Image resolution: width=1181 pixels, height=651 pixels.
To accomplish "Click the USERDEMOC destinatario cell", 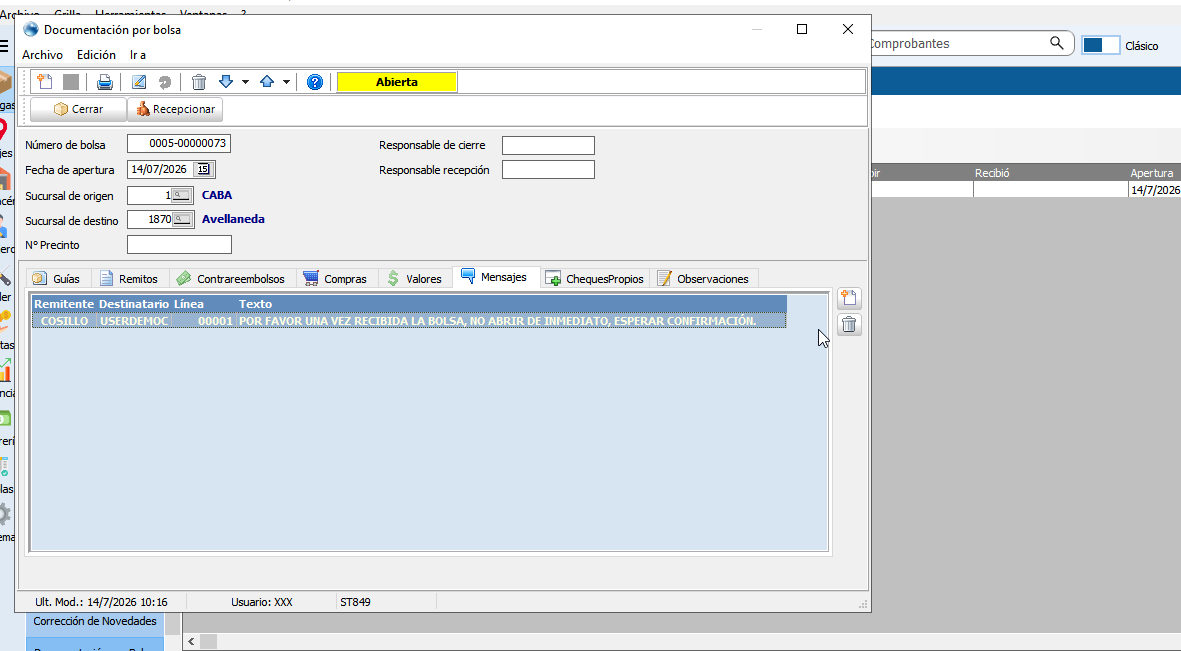I will click(134, 321).
